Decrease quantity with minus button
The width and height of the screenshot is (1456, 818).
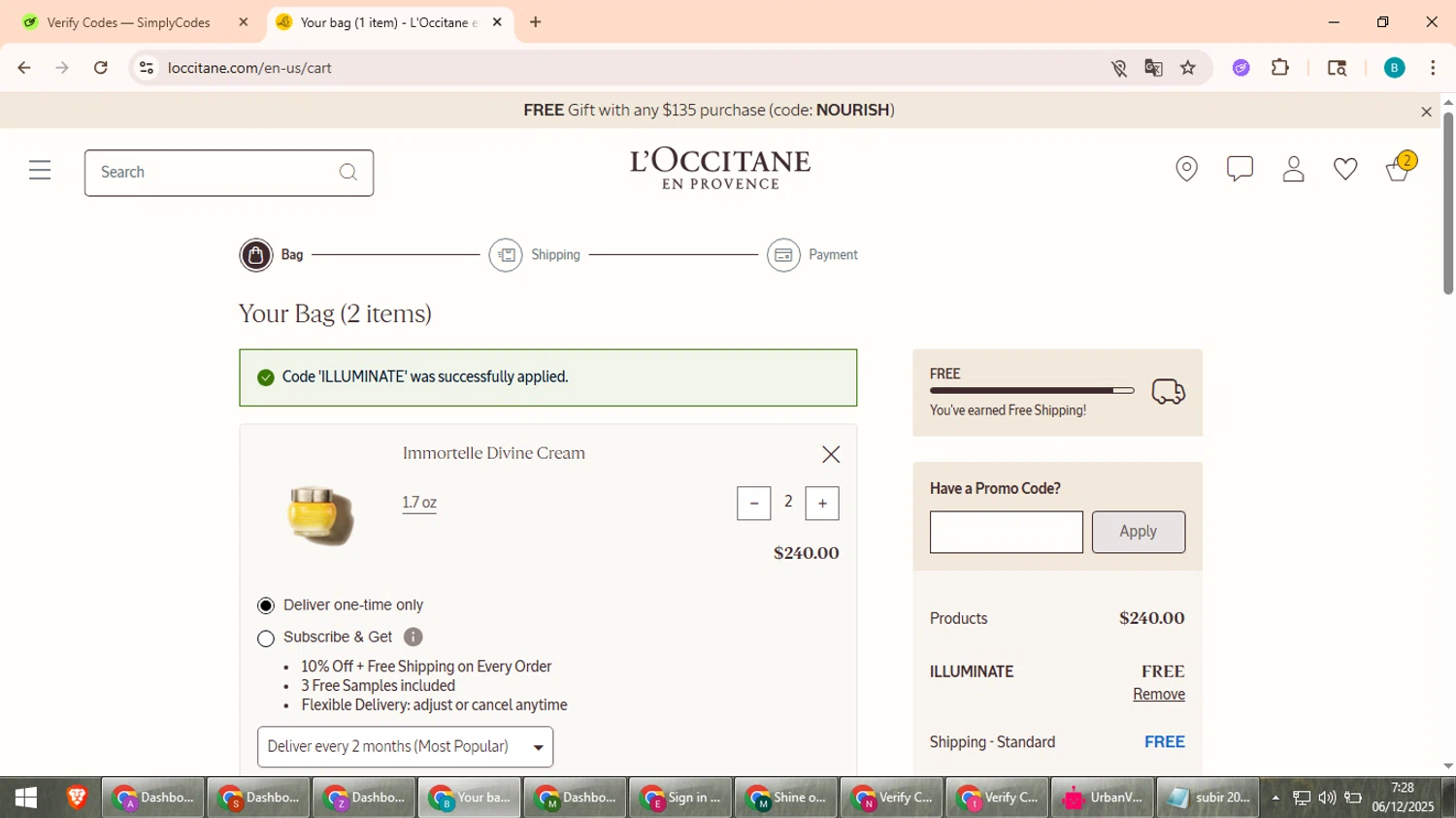(x=754, y=504)
